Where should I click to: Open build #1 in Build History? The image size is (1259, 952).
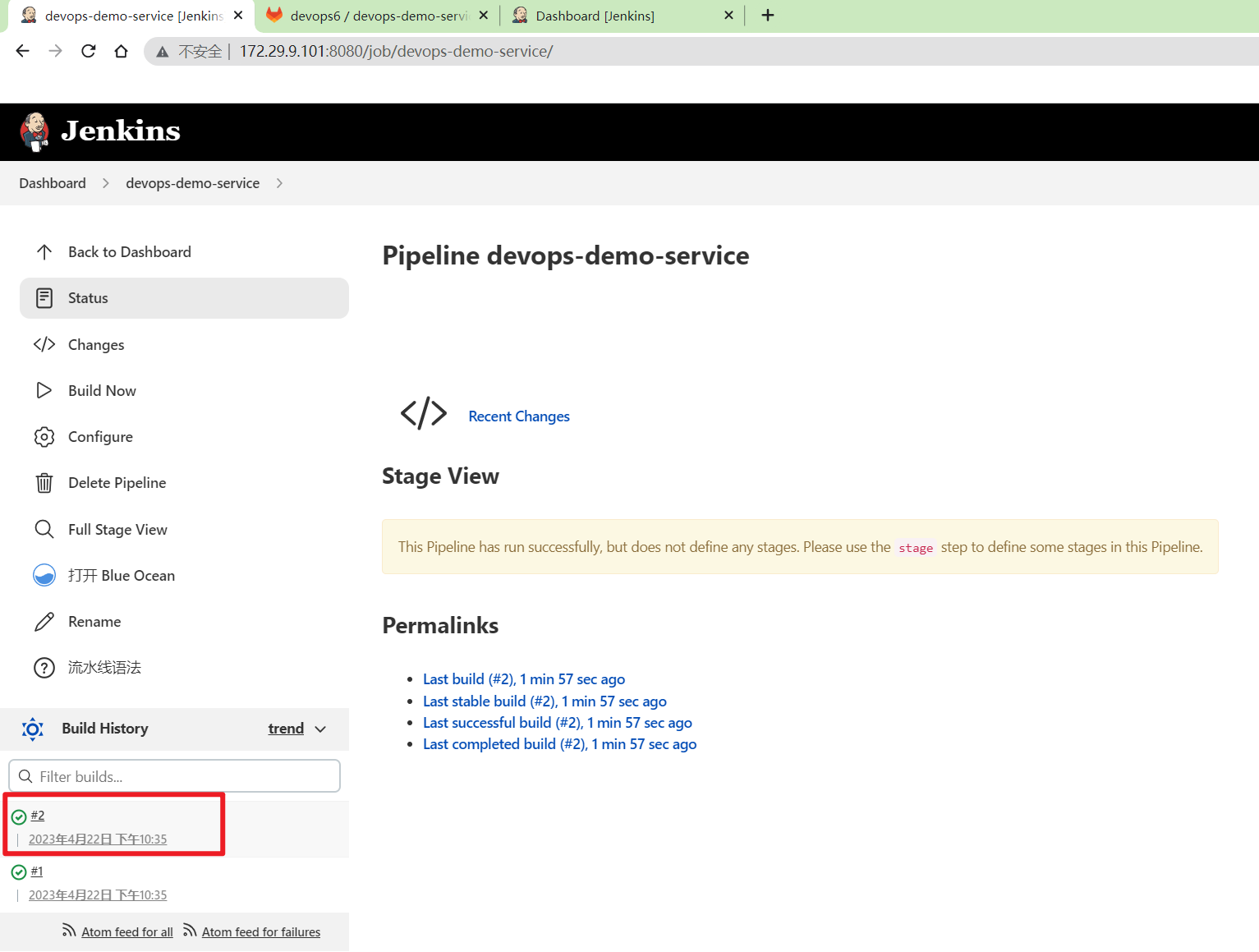point(37,872)
